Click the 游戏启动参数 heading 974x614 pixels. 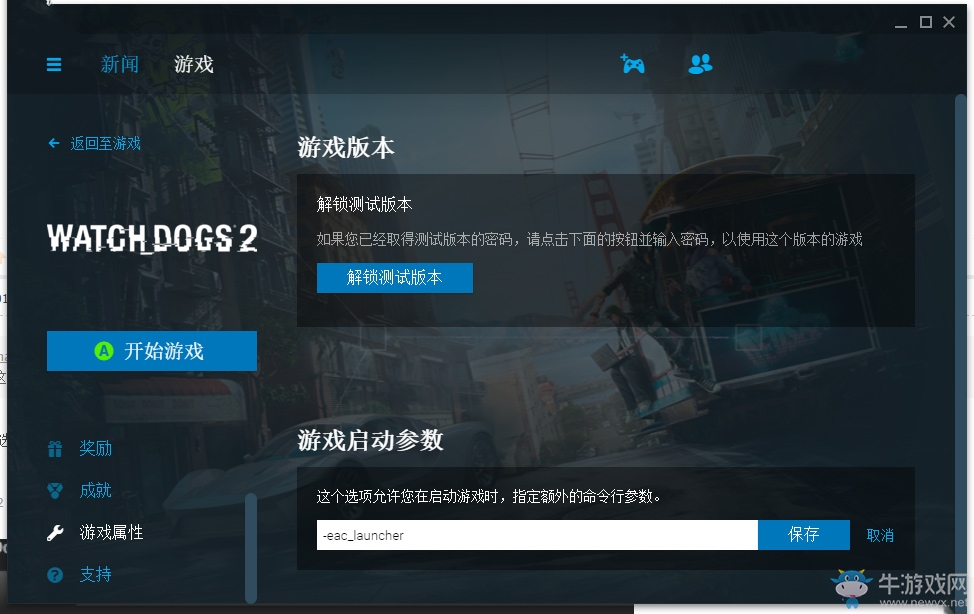click(370, 441)
